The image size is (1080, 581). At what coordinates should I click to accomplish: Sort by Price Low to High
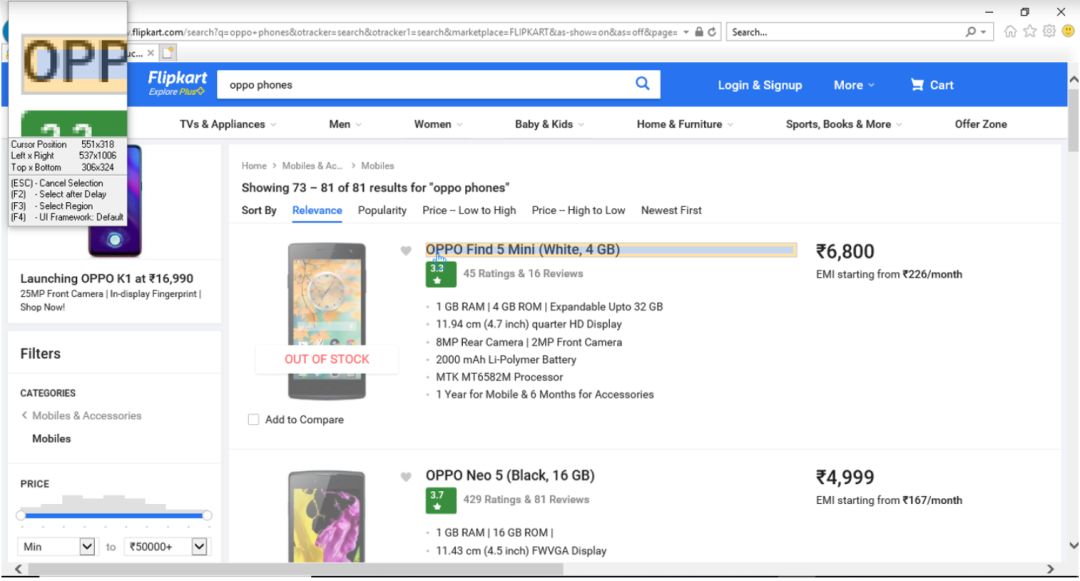click(468, 210)
